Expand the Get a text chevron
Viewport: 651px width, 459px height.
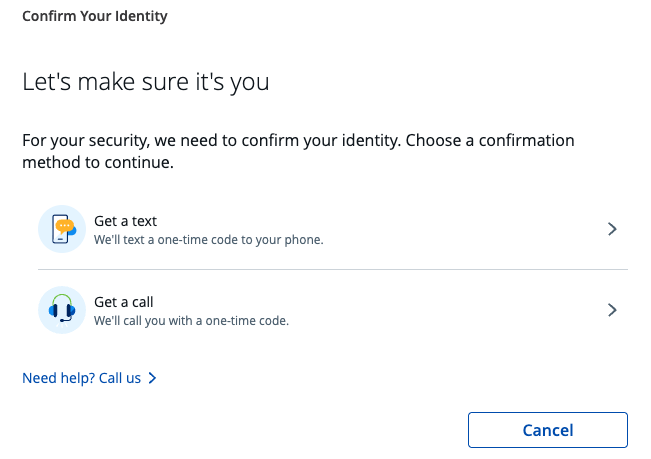(x=612, y=229)
